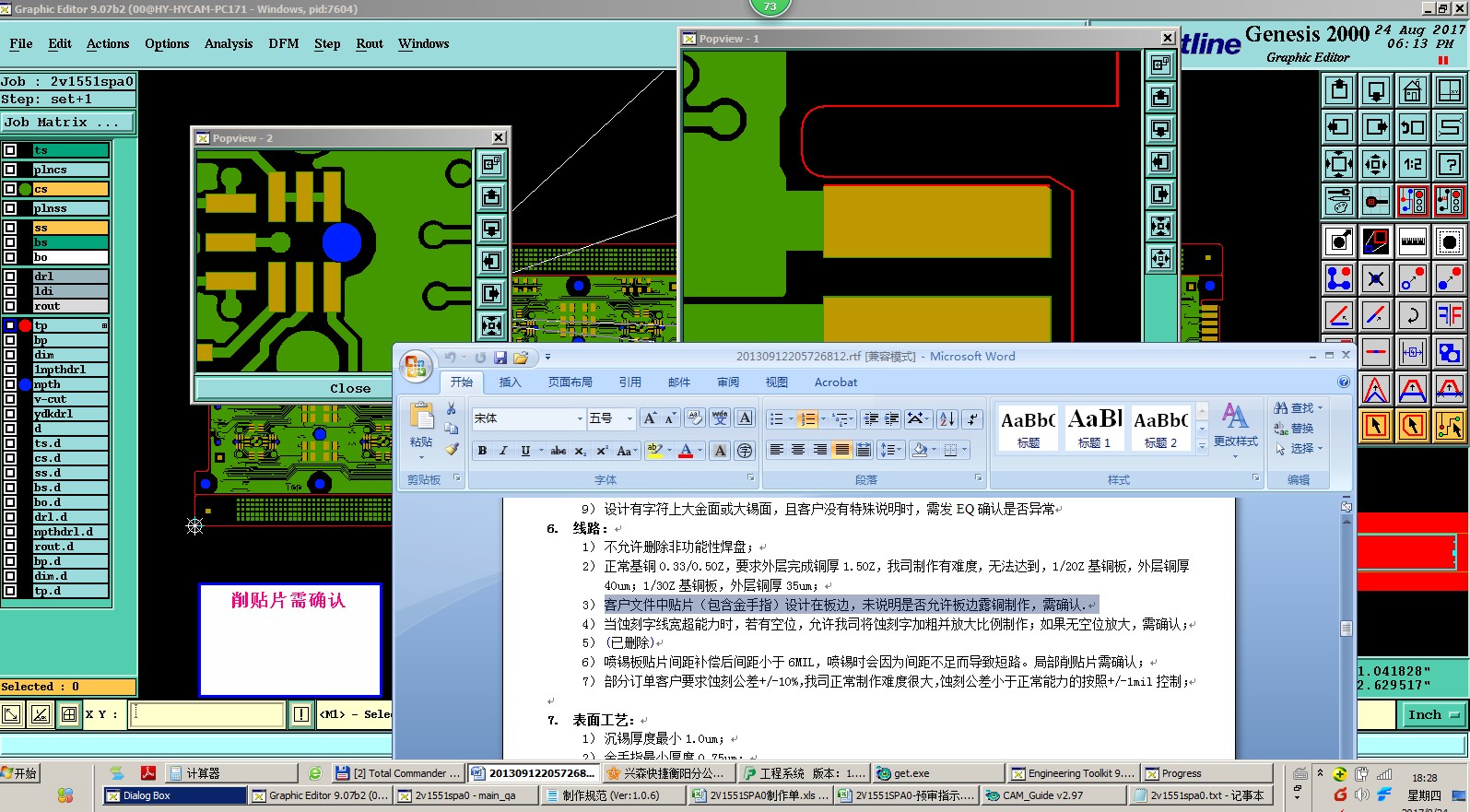
Task: Switch to the 插入 ribbon tab in Word
Action: (510, 382)
